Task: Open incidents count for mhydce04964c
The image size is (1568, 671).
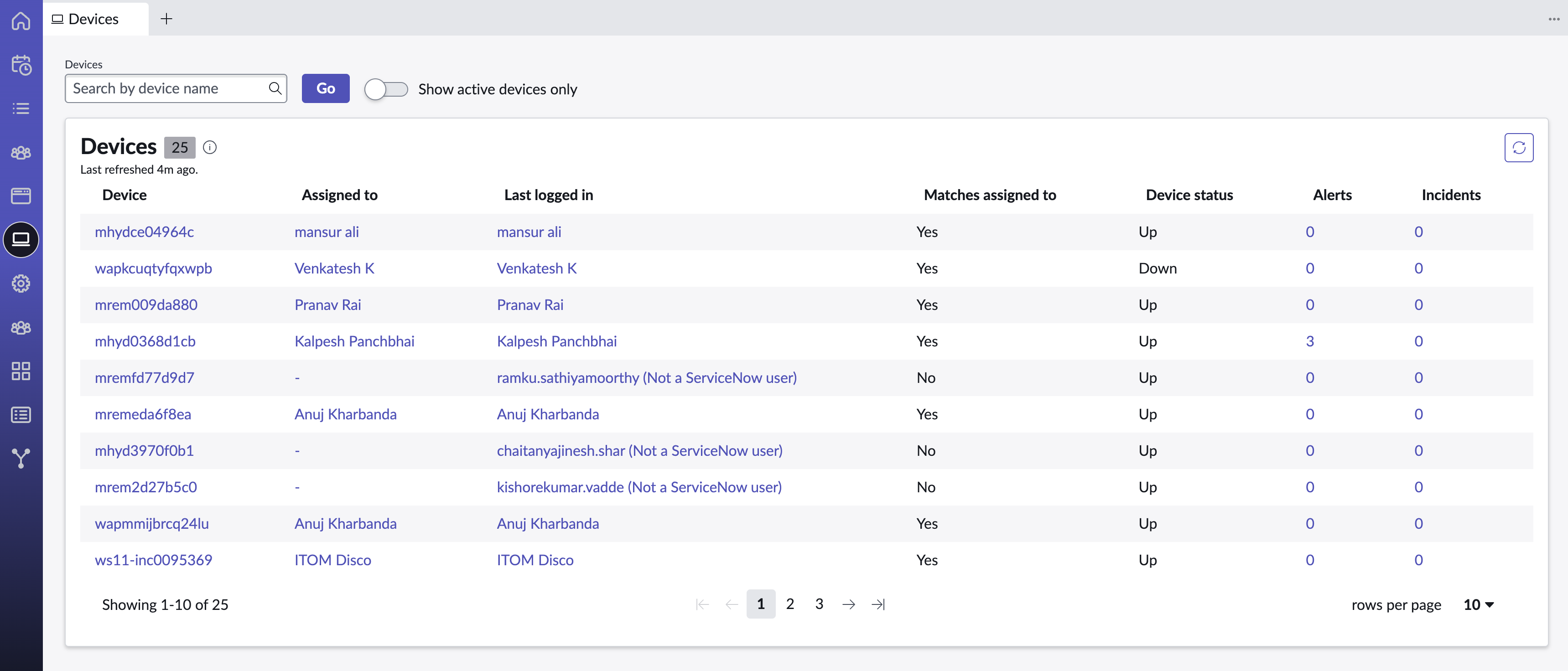Action: (1418, 232)
